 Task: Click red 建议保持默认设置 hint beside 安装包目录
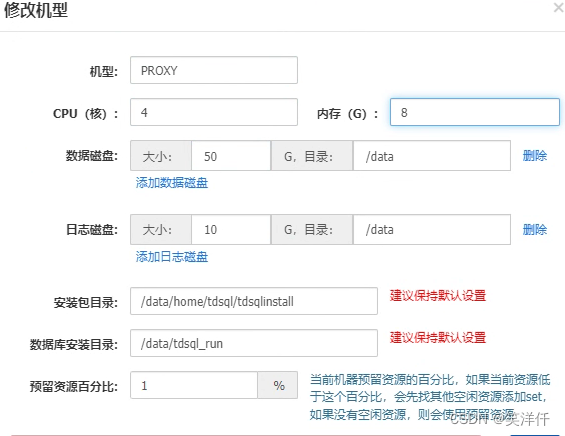tap(438, 295)
